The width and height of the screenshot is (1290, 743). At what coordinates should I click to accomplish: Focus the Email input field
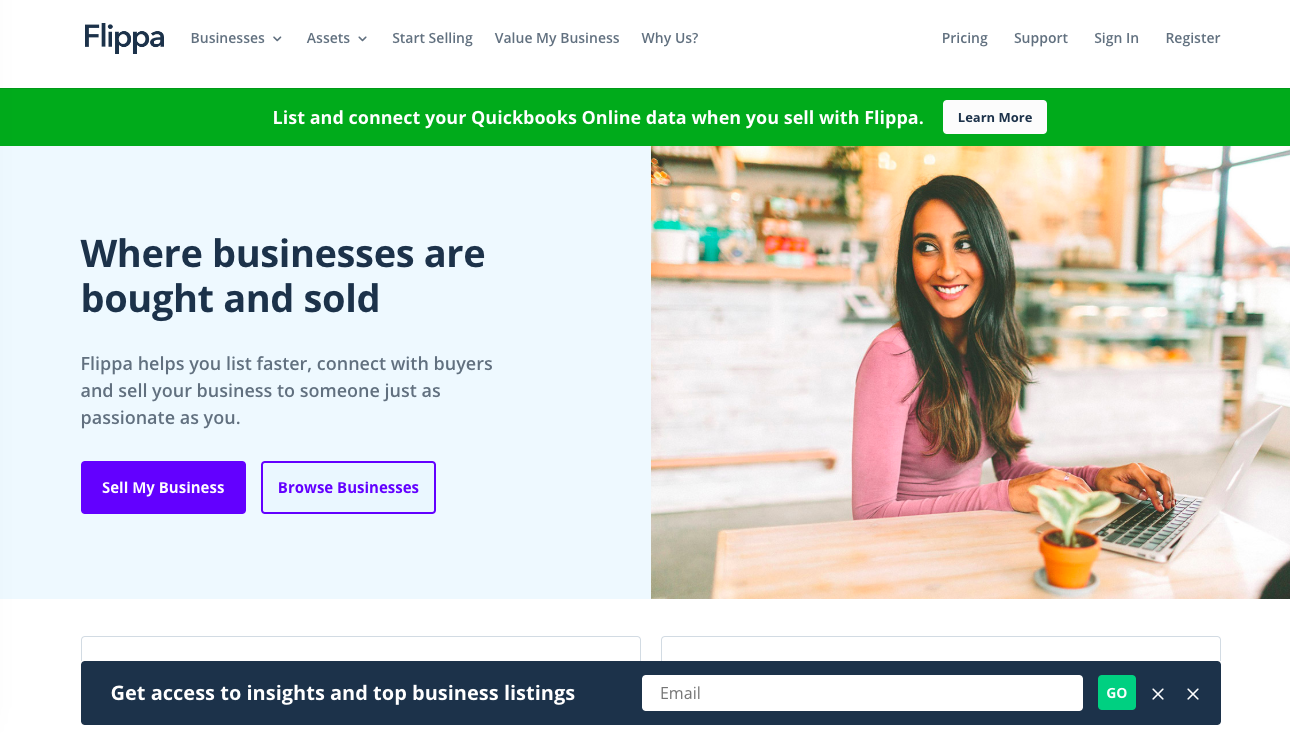click(862, 693)
